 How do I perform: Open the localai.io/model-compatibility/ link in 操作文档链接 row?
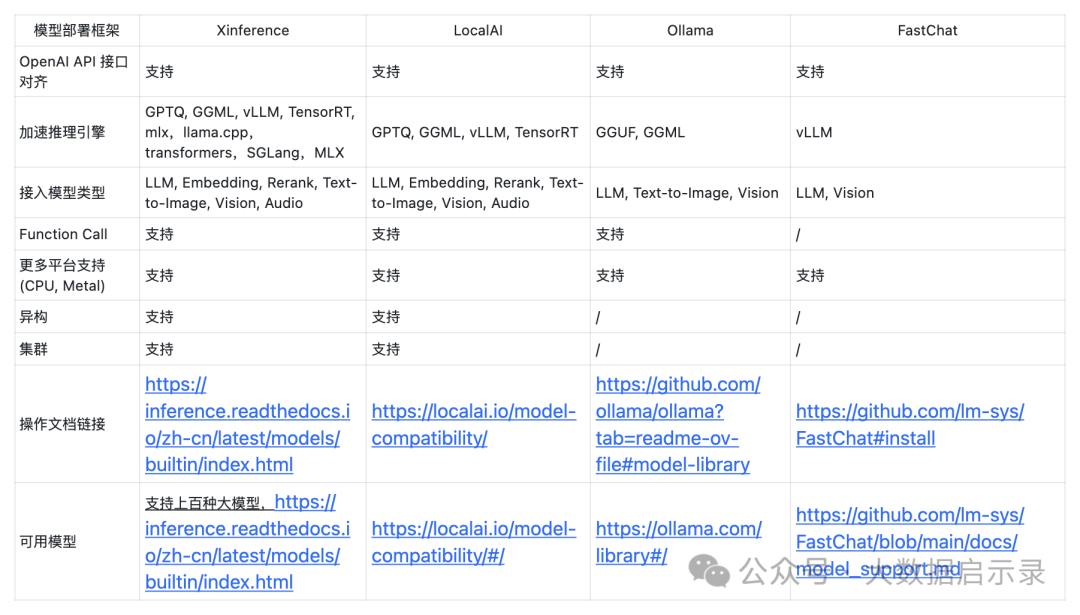[x=474, y=424]
